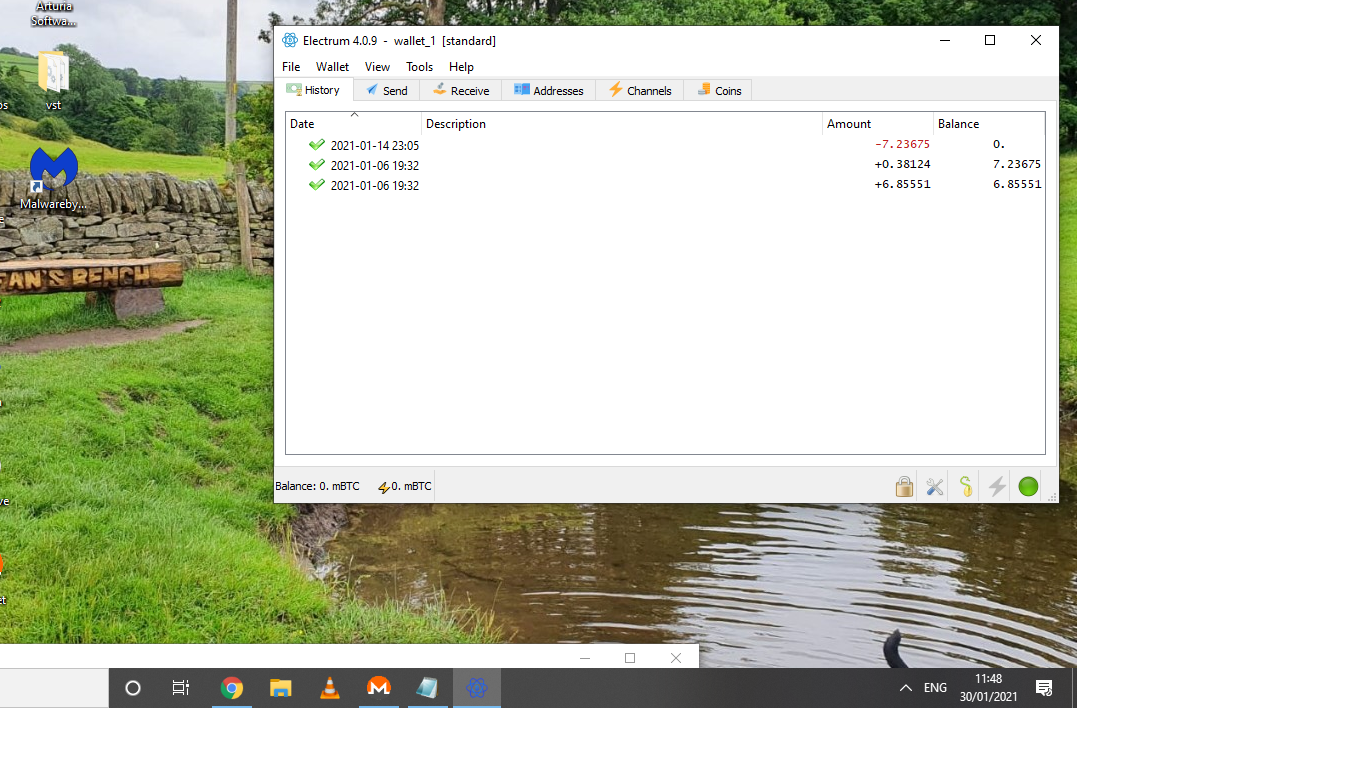Viewport: 1360px width, 768px height.
Task: Open the Wallet menu
Action: (x=331, y=66)
